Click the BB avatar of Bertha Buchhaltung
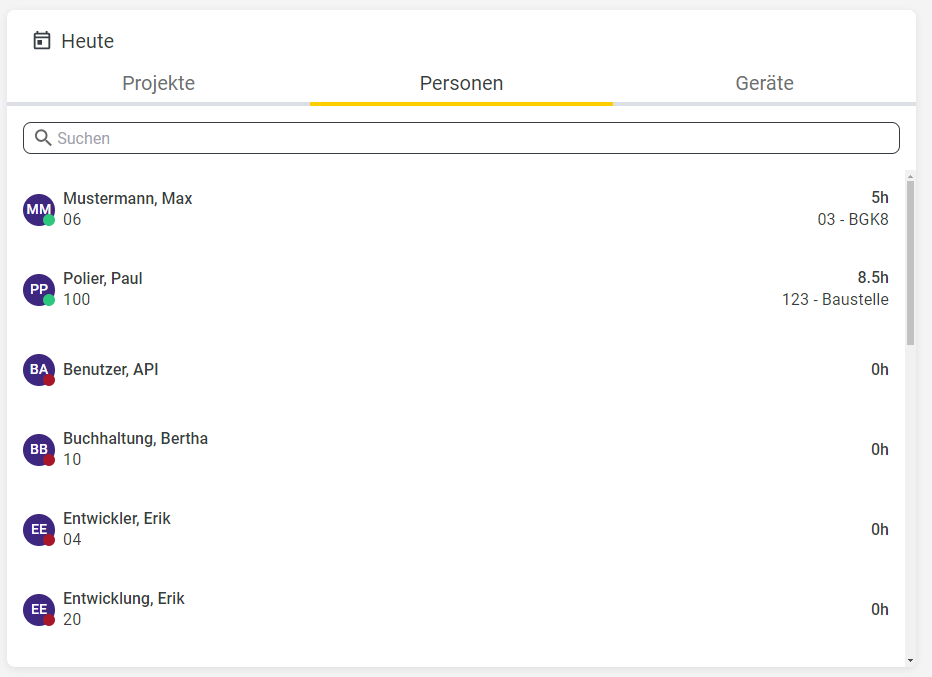This screenshot has height=677, width=932. tap(39, 449)
